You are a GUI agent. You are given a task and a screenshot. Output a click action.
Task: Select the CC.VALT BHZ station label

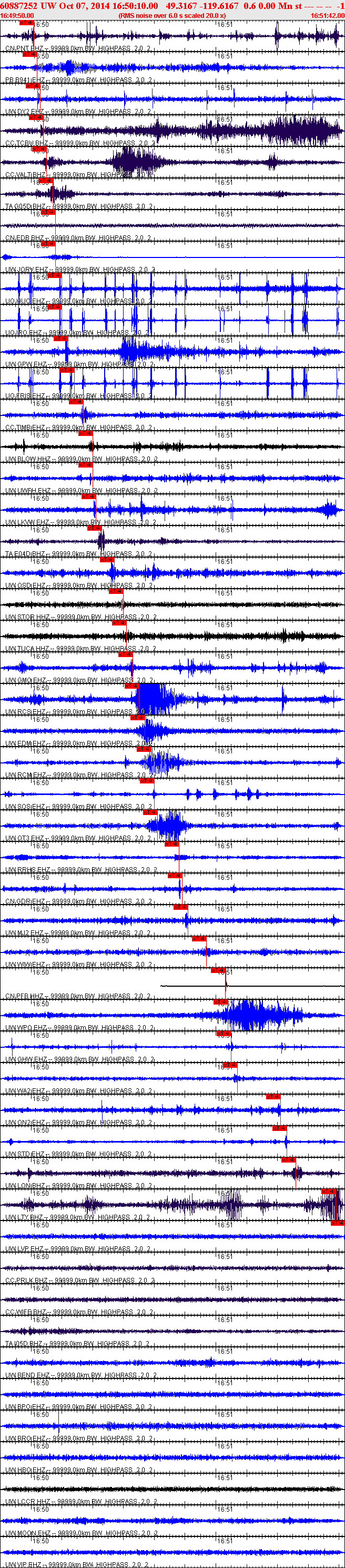(x=26, y=175)
